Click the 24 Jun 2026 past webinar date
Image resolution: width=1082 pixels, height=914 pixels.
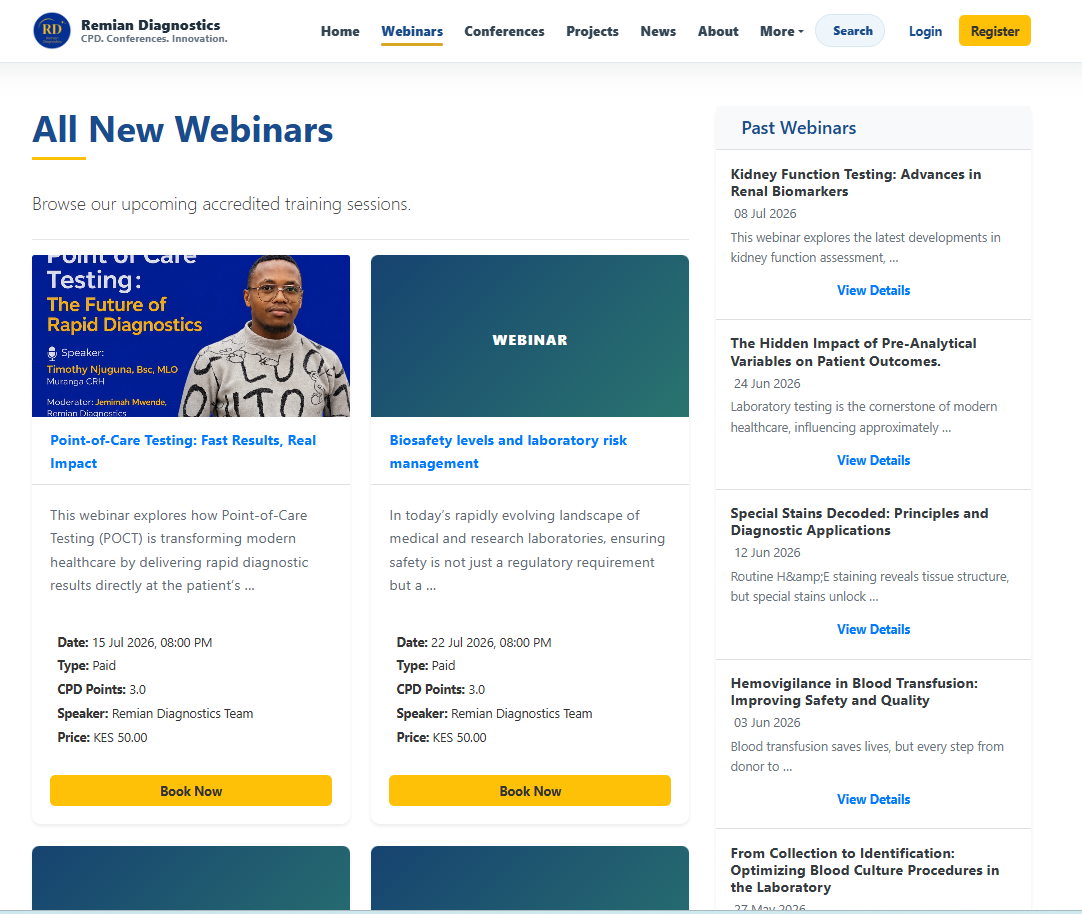point(767,384)
